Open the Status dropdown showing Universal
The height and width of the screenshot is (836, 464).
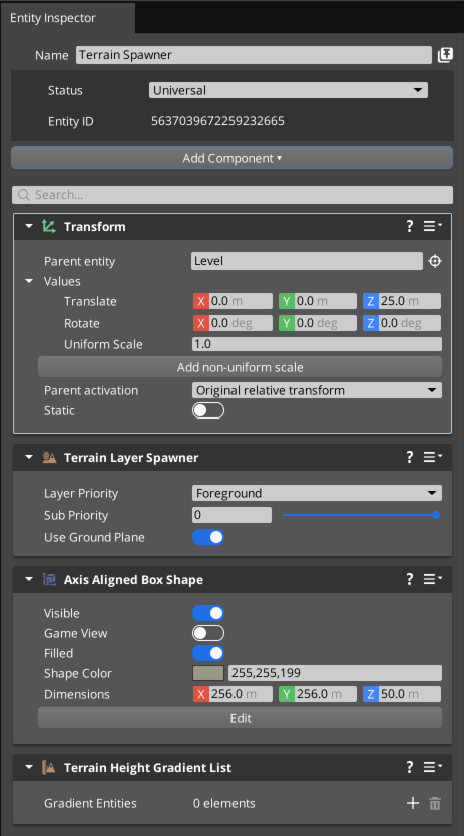(x=288, y=90)
